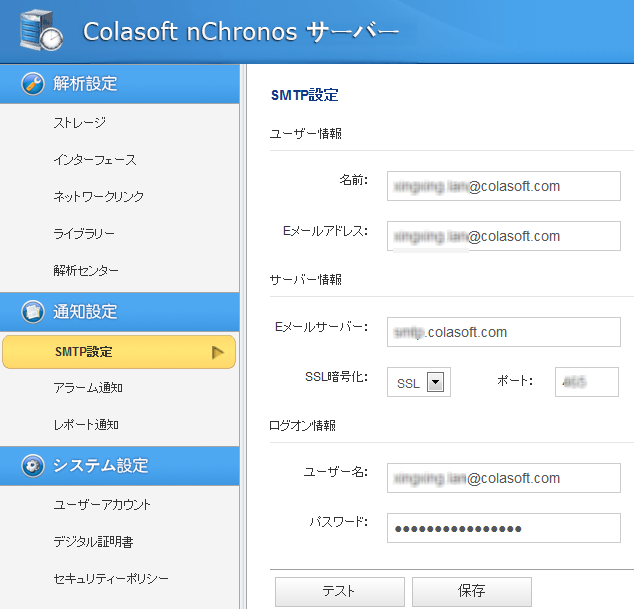Open ストレージ settings page
634x609 pixels.
(x=79, y=123)
